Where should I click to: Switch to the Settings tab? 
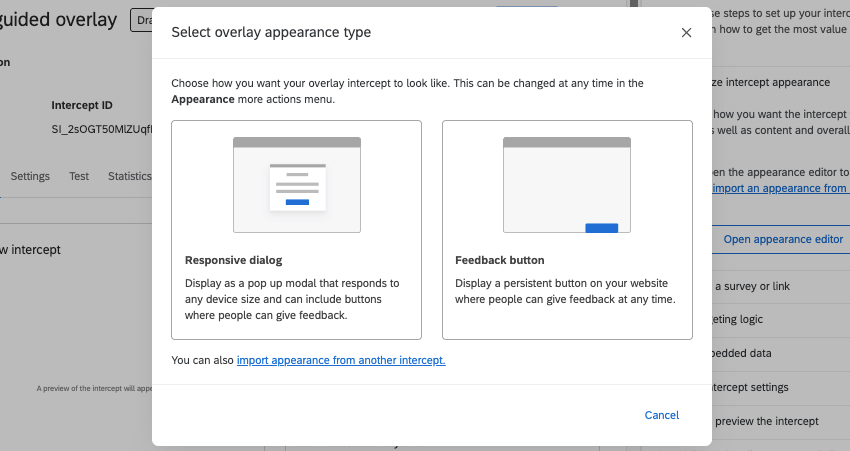pos(30,176)
